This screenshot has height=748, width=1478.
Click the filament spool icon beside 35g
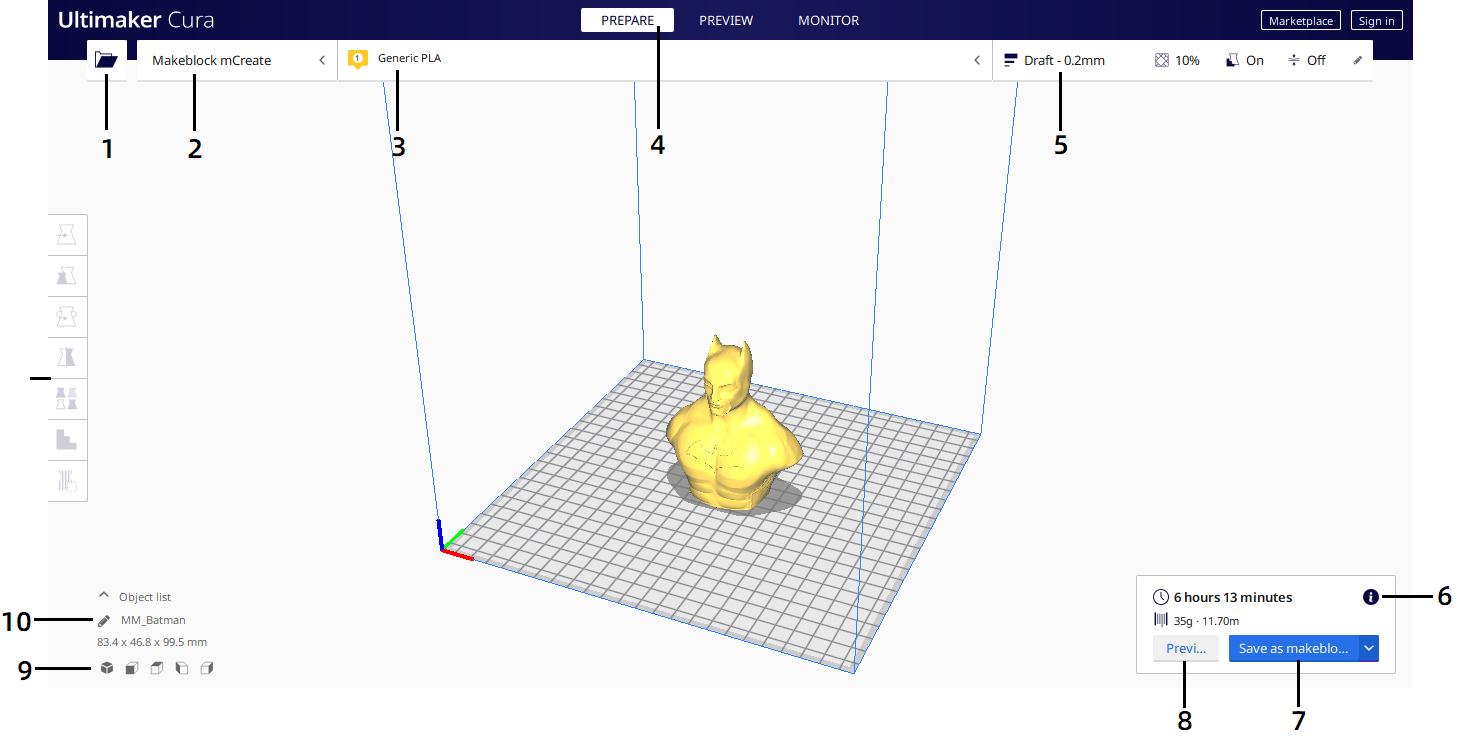[1161, 620]
